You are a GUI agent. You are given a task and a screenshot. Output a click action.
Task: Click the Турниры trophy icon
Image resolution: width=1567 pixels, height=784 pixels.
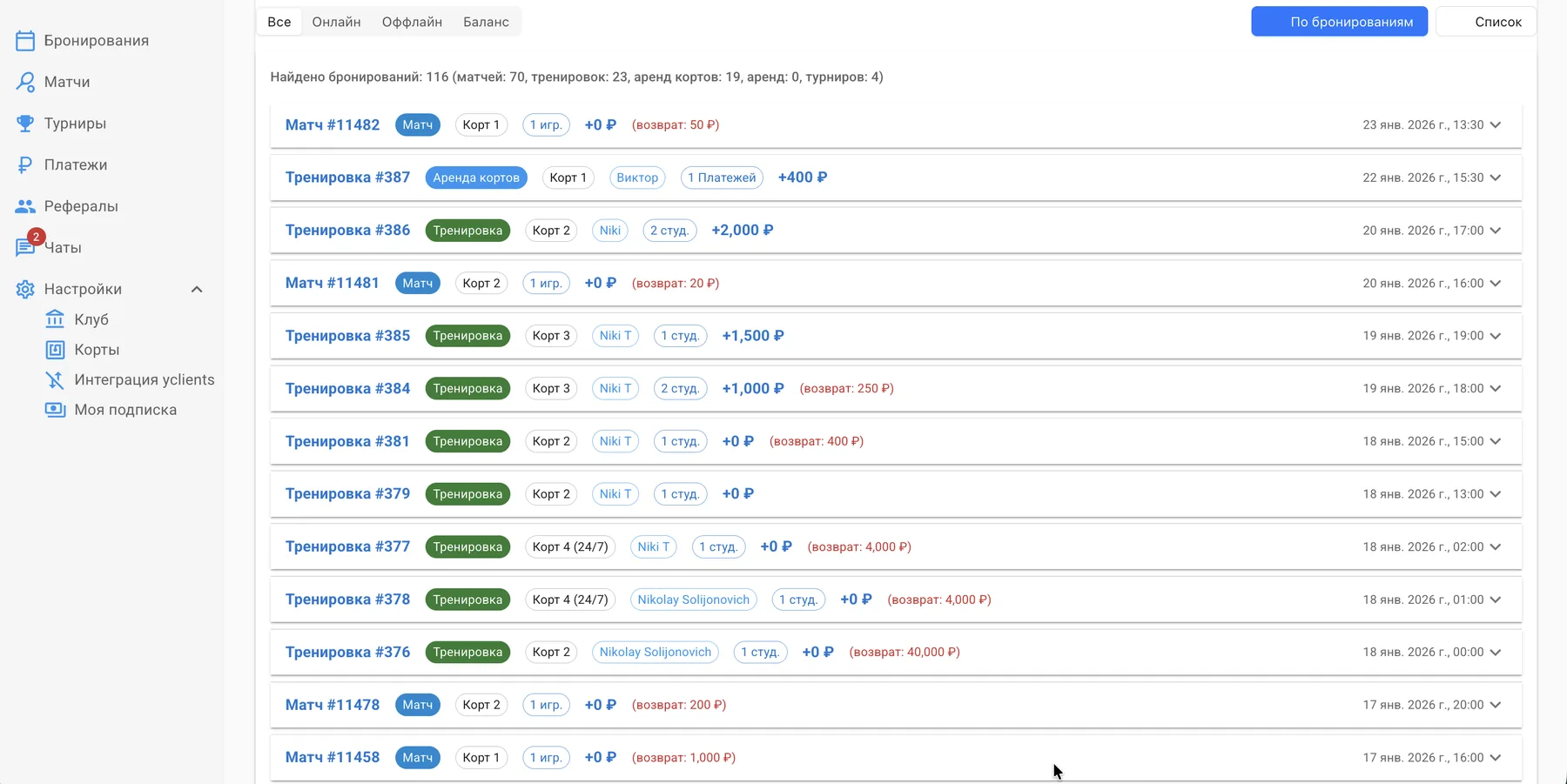click(x=25, y=124)
